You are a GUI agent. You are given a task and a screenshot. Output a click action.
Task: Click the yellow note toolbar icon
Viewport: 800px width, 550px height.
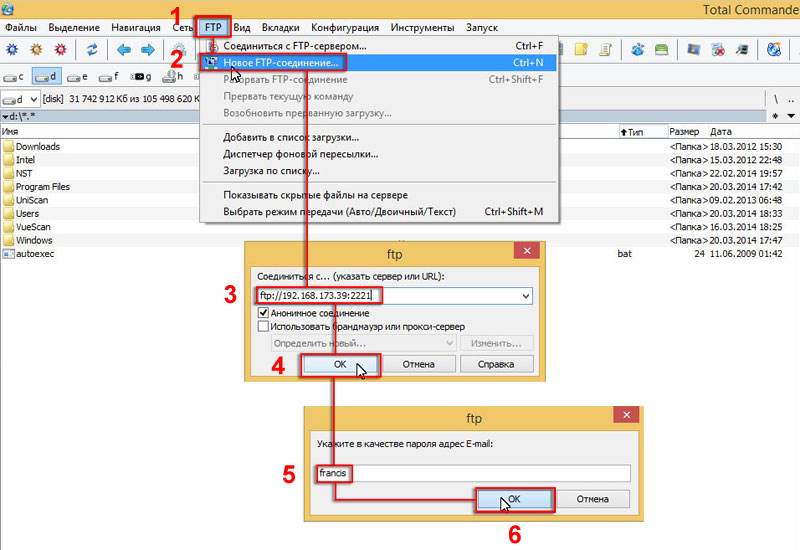click(582, 49)
